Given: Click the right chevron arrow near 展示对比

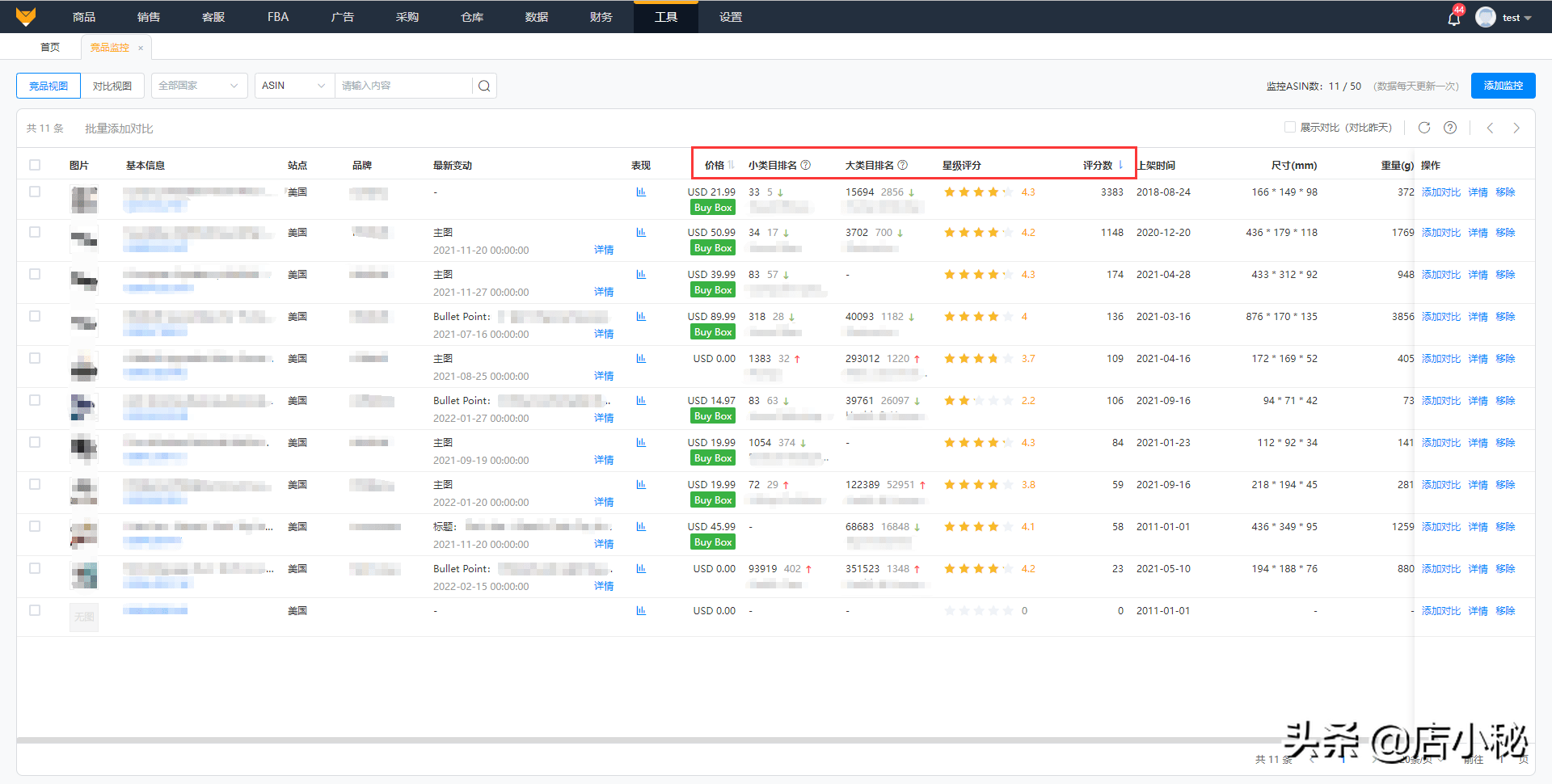Looking at the screenshot, I should (1516, 127).
